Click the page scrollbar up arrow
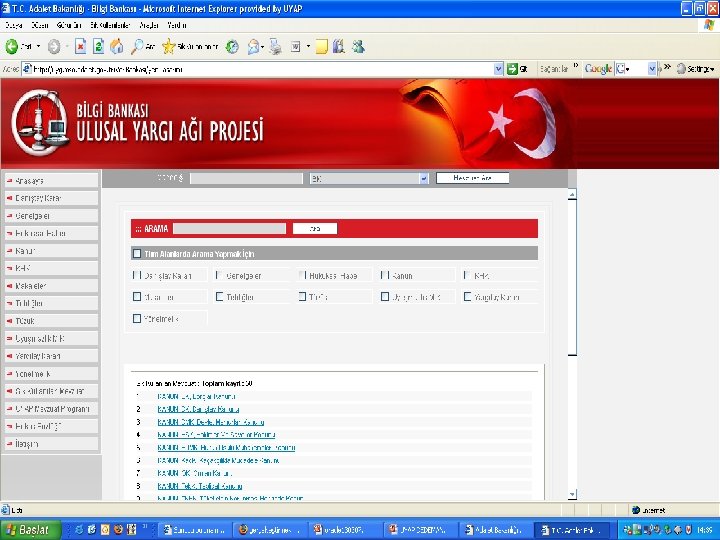Image resolution: width=720 pixels, height=540 pixels. pyautogui.click(x=572, y=195)
